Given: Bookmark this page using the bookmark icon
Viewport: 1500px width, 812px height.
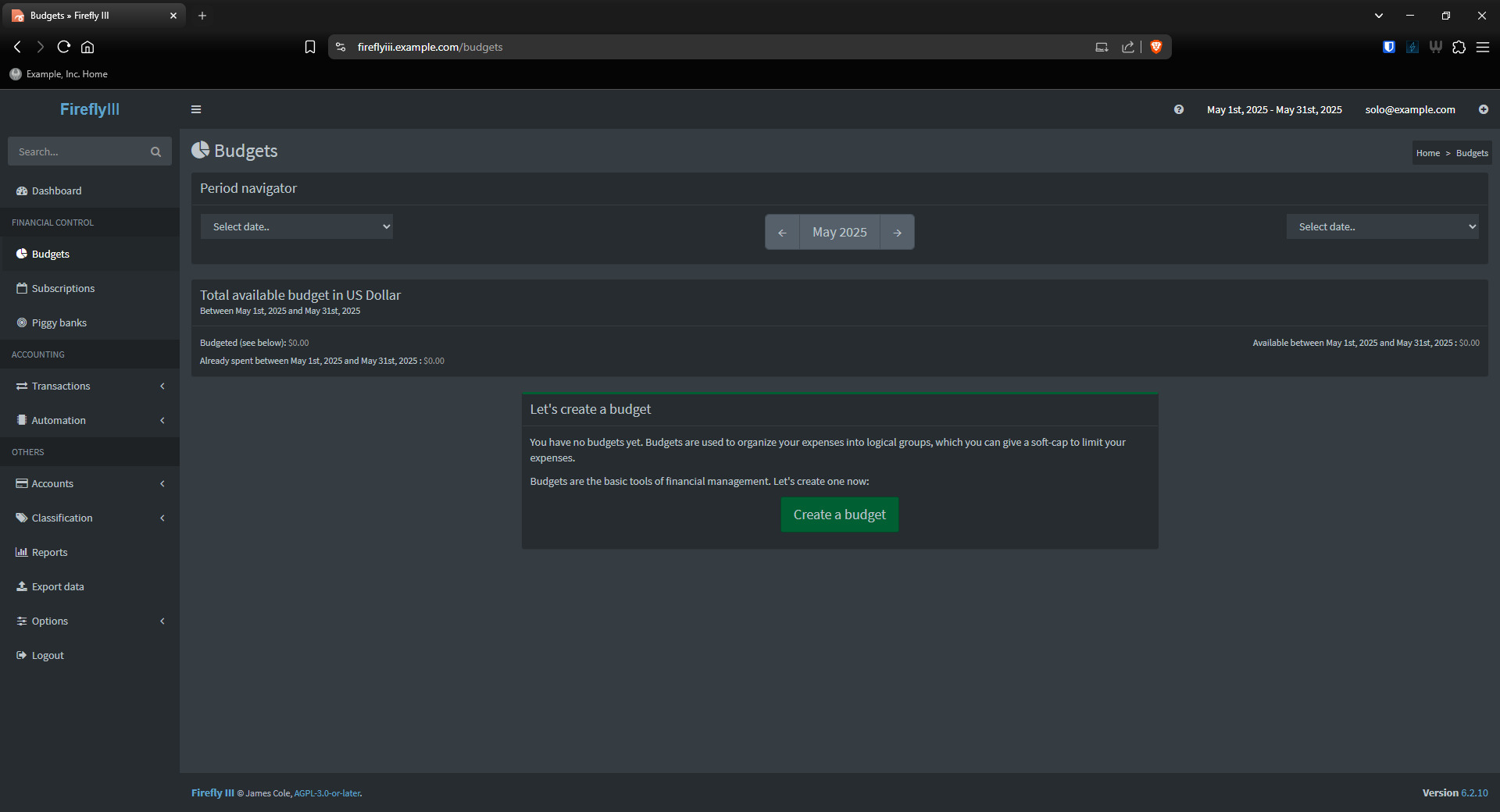Looking at the screenshot, I should (x=310, y=47).
